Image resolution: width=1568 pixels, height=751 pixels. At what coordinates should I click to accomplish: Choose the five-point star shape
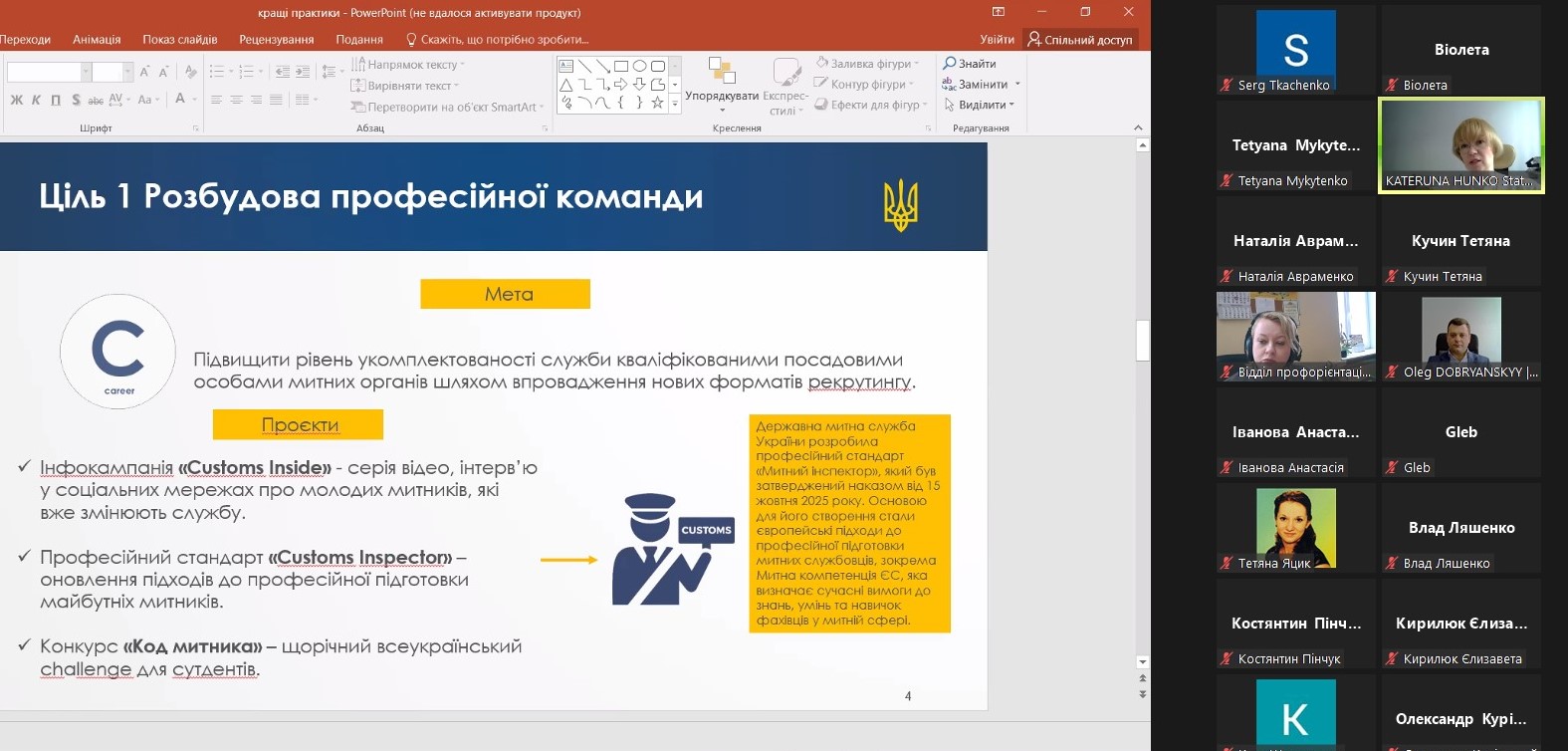point(657,103)
